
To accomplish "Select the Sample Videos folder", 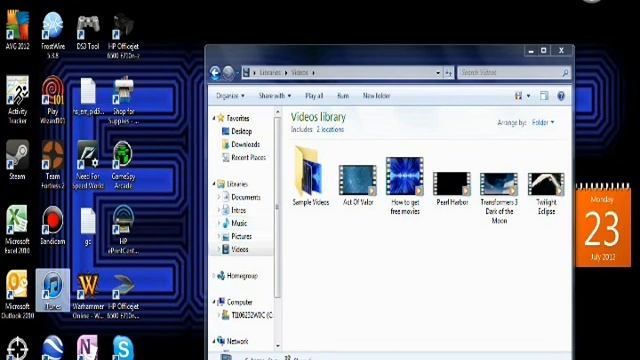I will 310,176.
